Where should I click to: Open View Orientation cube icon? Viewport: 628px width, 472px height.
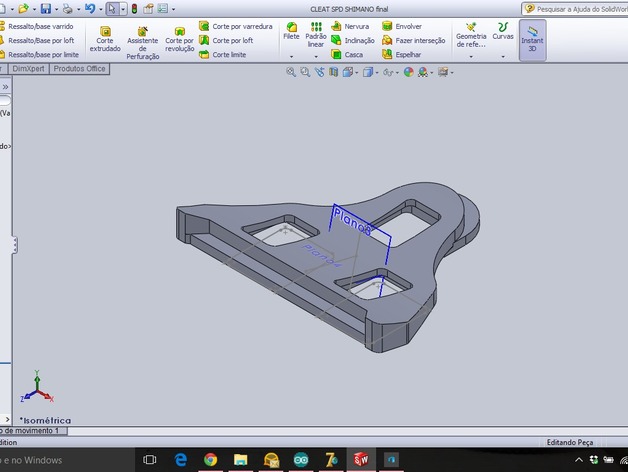[x=348, y=72]
